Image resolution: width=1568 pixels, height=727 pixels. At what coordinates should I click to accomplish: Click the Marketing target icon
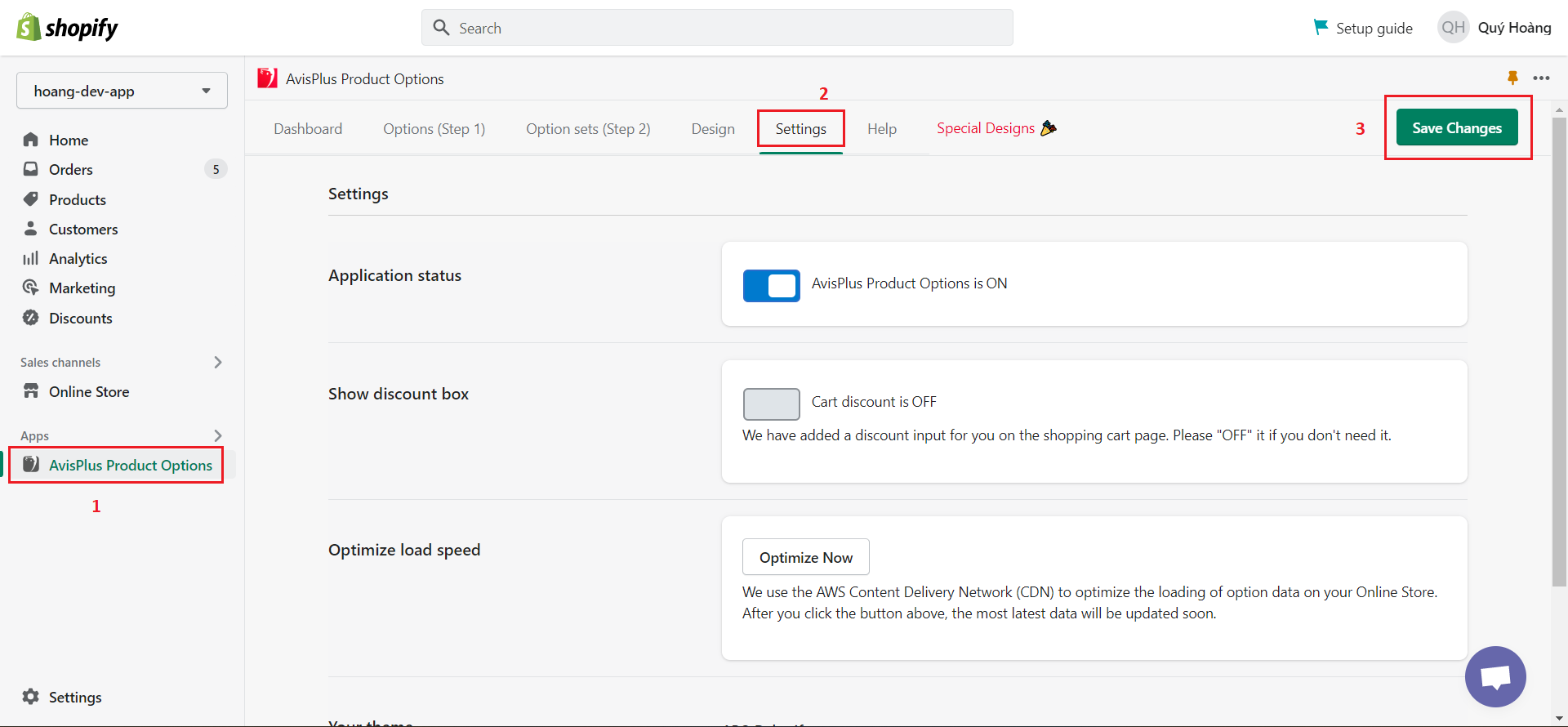31,288
